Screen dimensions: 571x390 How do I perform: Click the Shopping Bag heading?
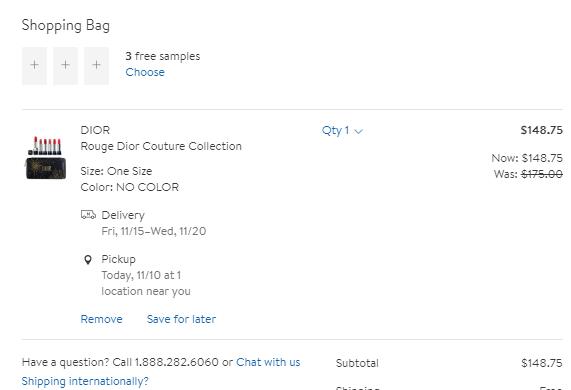pos(66,25)
